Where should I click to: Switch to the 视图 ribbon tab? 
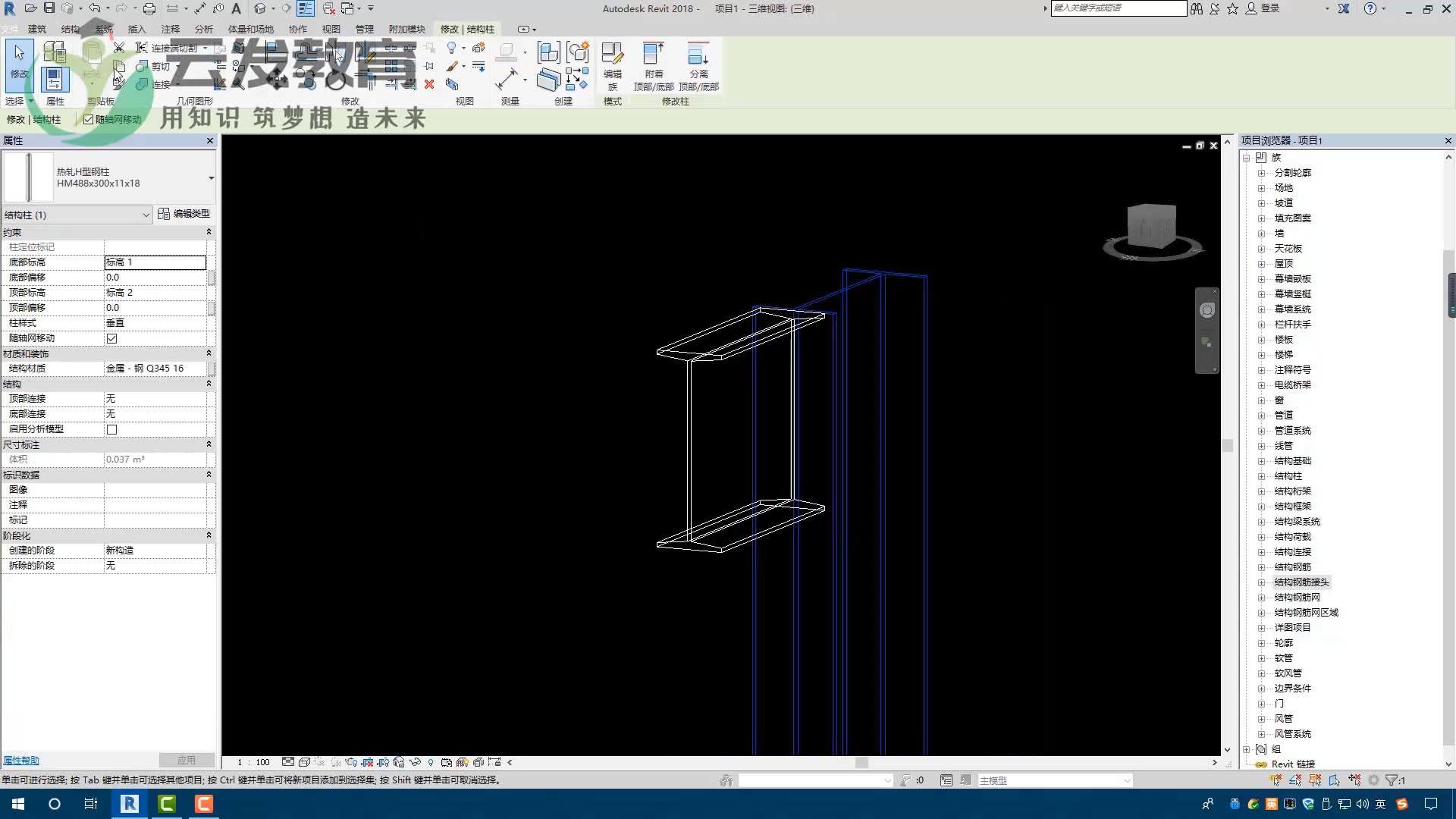[x=331, y=29]
